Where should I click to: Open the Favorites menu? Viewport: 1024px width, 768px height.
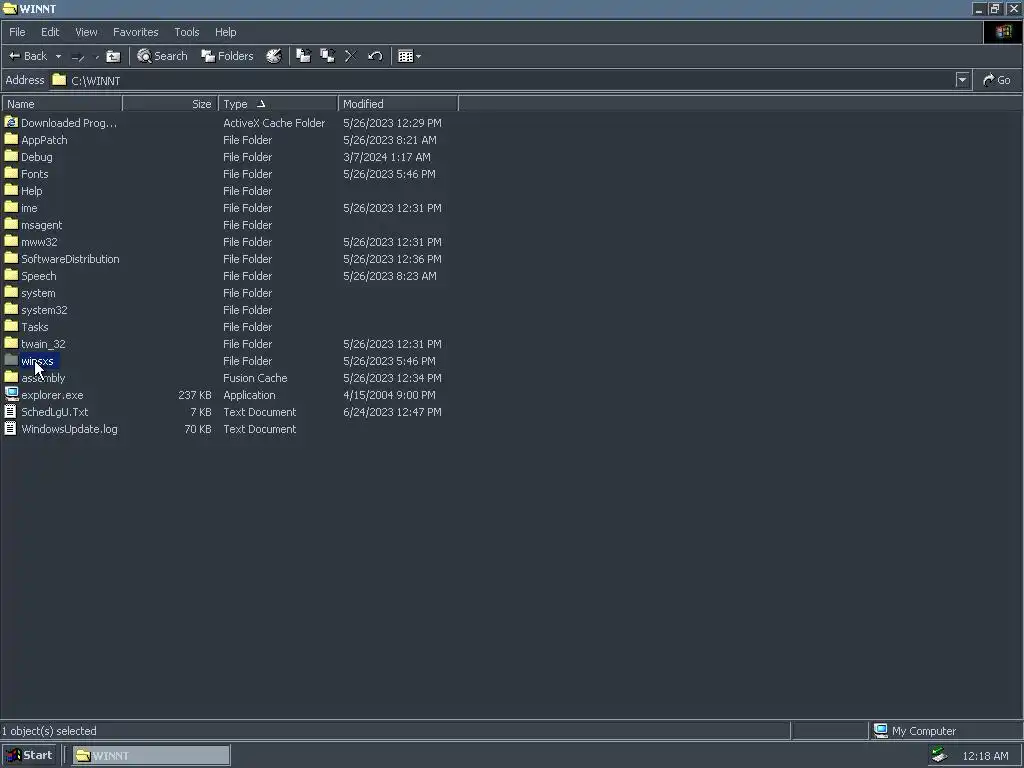coord(135,32)
